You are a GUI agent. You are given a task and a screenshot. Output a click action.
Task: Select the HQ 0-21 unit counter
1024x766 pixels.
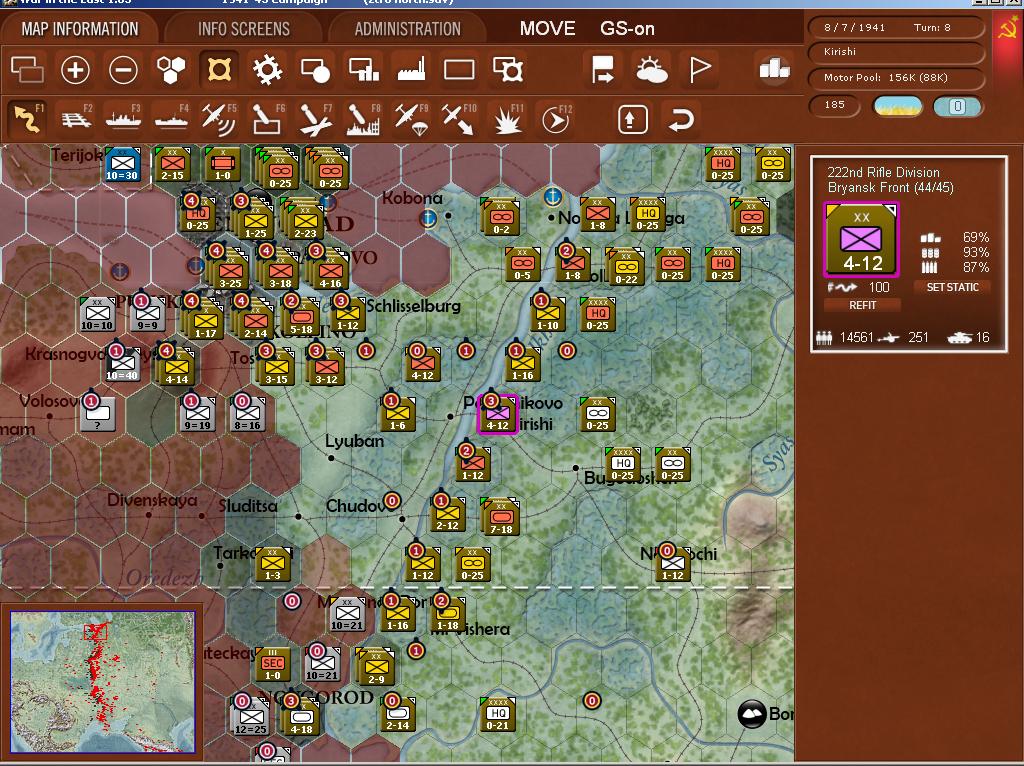click(x=497, y=714)
